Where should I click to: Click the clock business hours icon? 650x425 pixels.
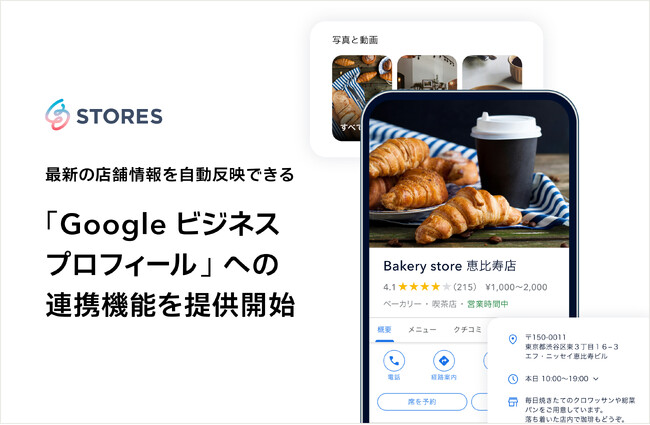[513, 379]
